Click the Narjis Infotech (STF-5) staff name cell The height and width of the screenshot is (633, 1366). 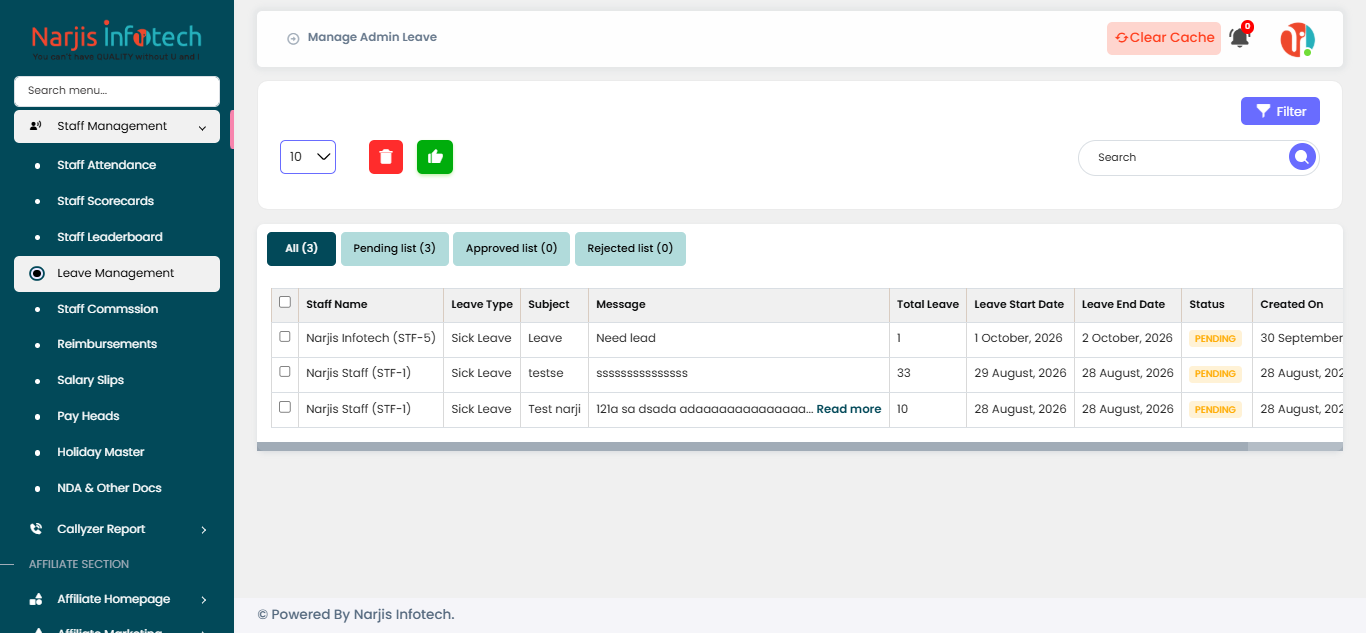click(x=371, y=338)
